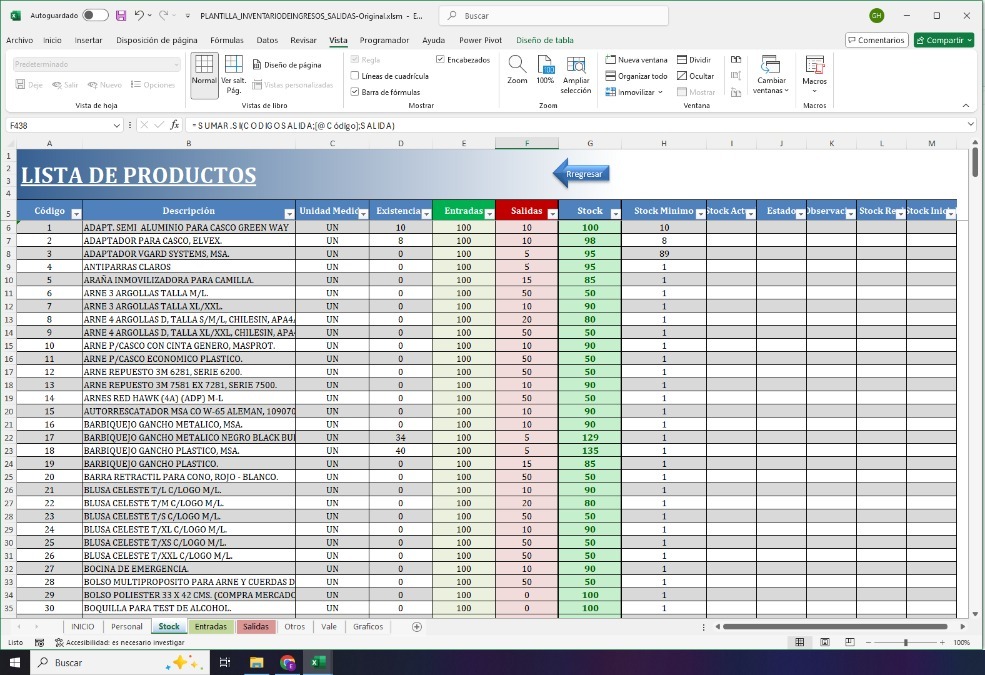The image size is (985, 675).
Task: Click the horizontal scrollbar thumb
Action: (x=835, y=627)
